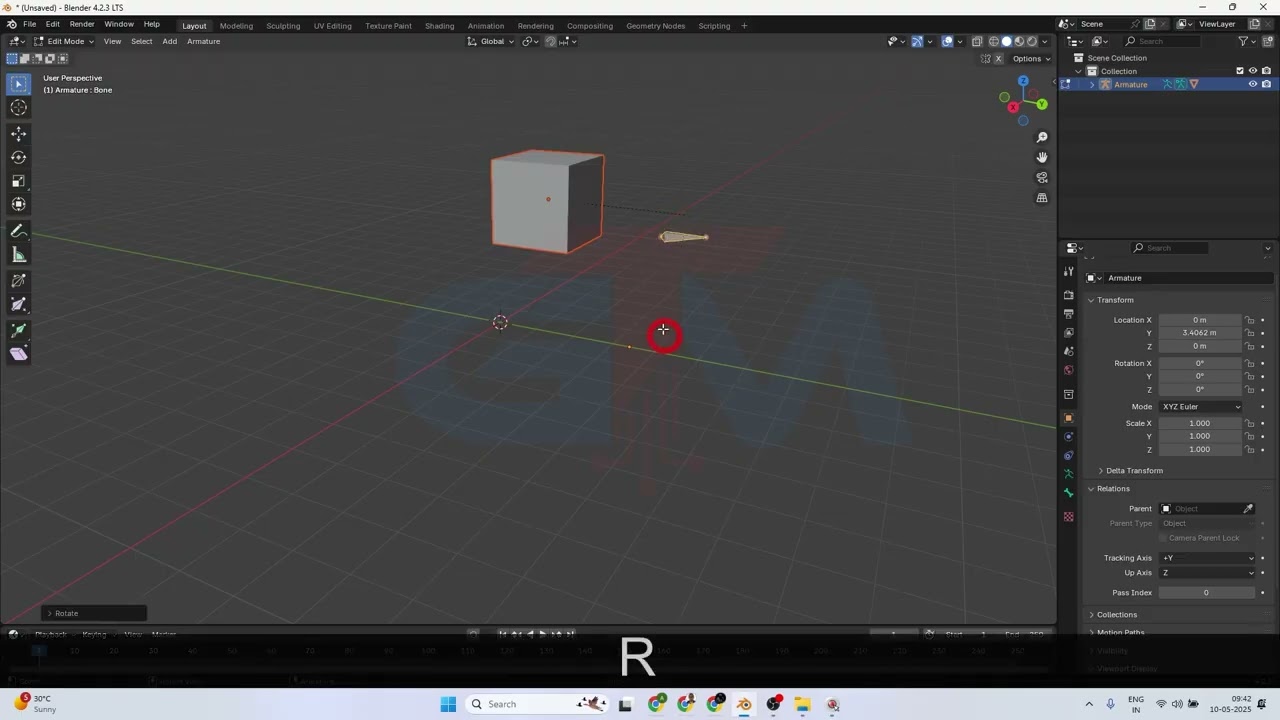The height and width of the screenshot is (720, 1280).
Task: Toggle X-Ray display mode
Action: point(976,41)
